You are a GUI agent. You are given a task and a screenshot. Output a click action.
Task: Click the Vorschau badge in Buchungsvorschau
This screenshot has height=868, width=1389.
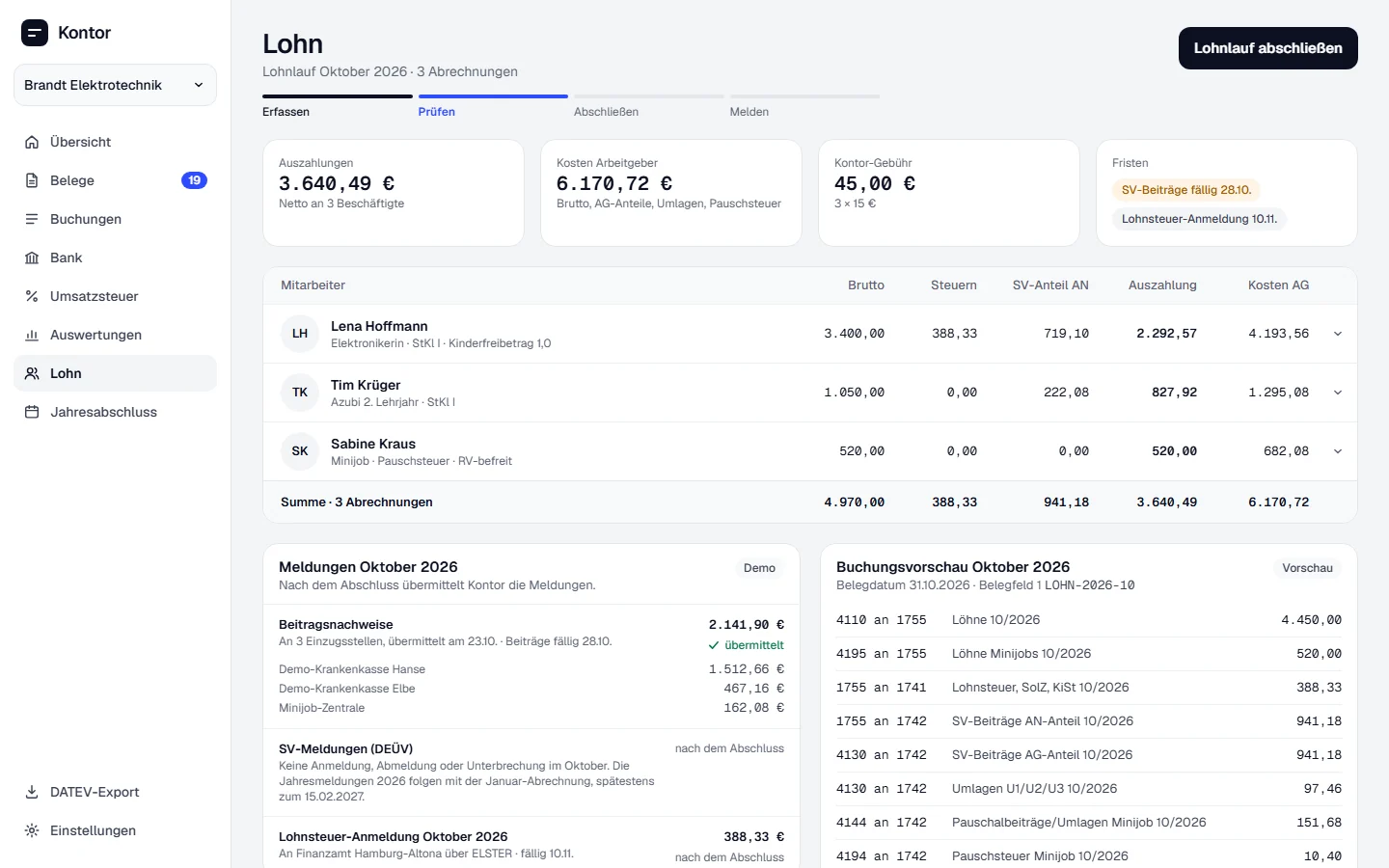[x=1307, y=568]
